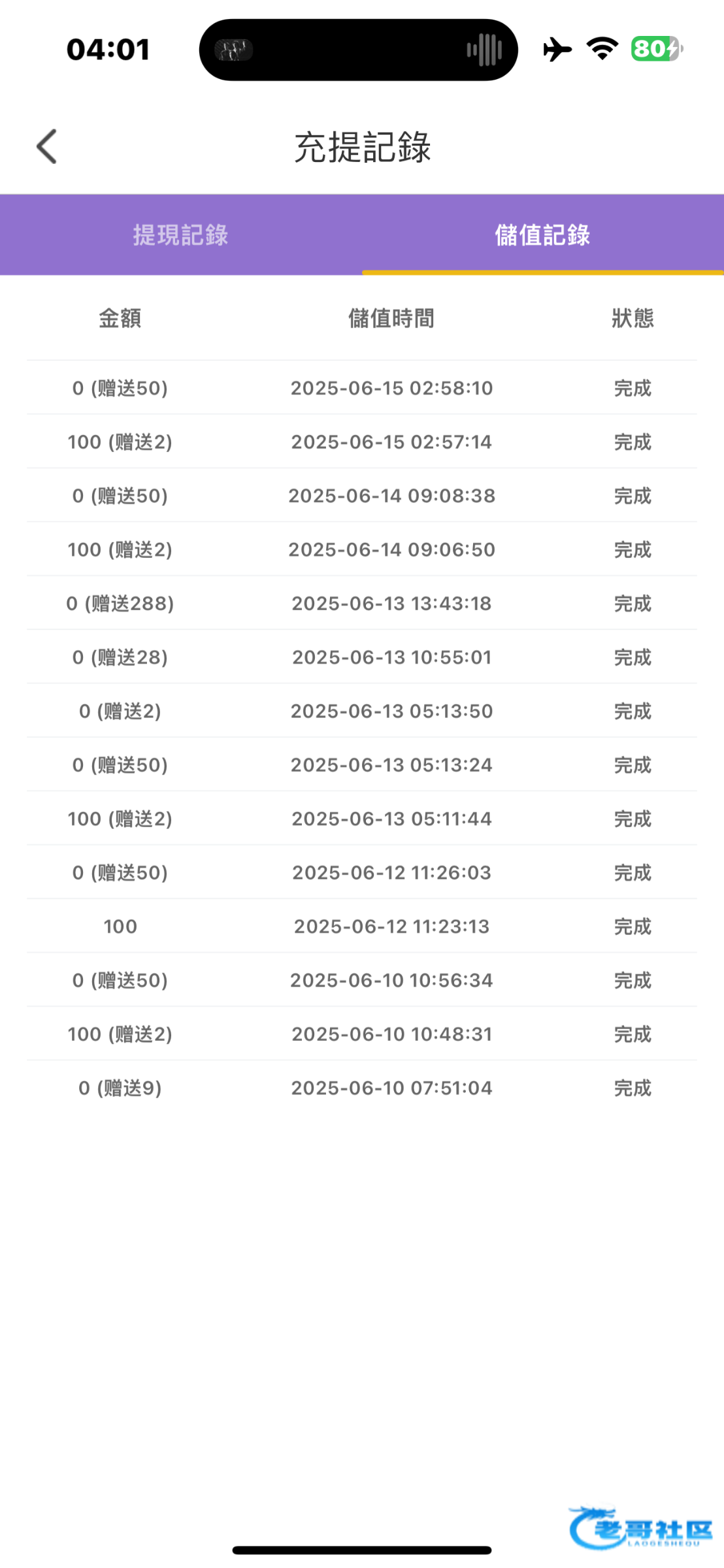Tap the 04:01 clock in the status bar

[108, 50]
